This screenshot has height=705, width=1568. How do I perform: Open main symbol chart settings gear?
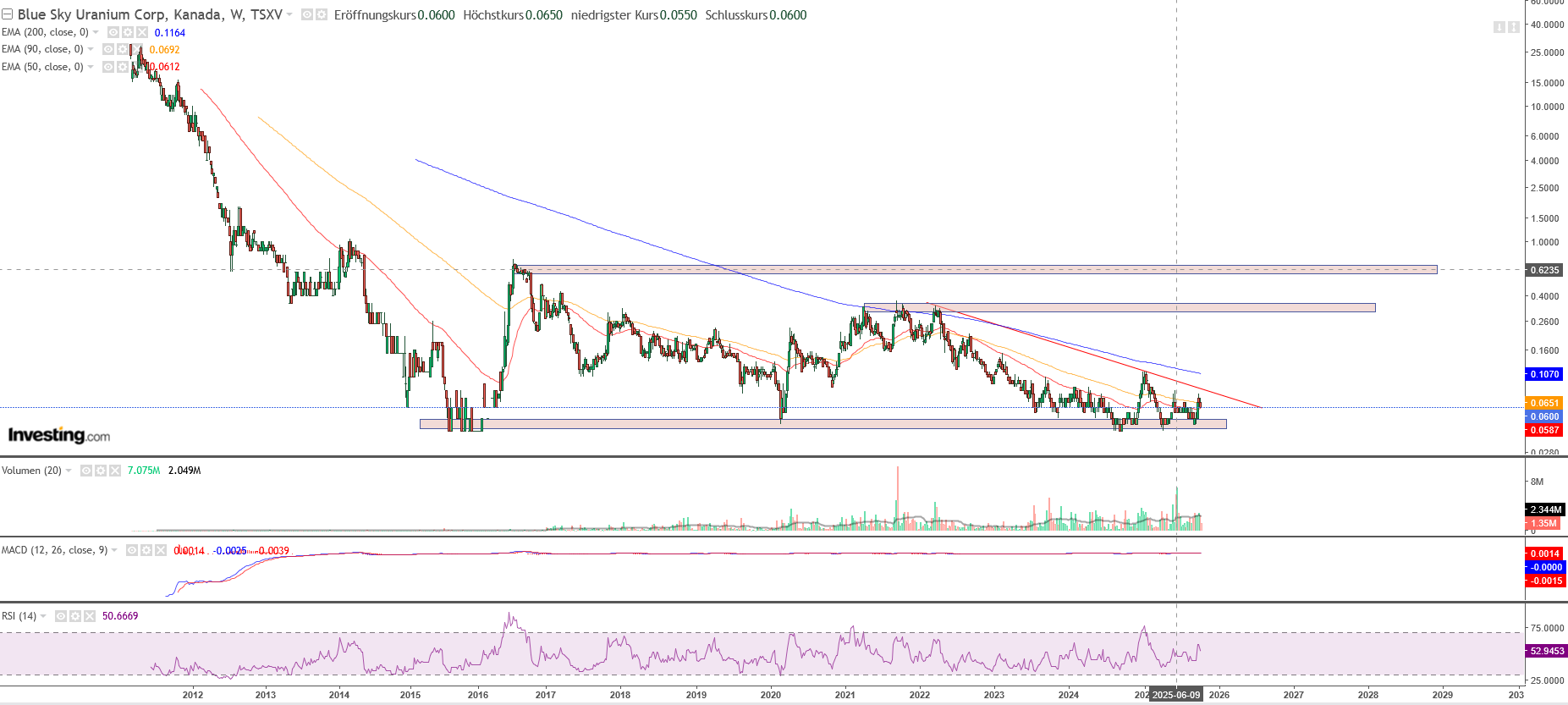pyautogui.click(x=322, y=15)
